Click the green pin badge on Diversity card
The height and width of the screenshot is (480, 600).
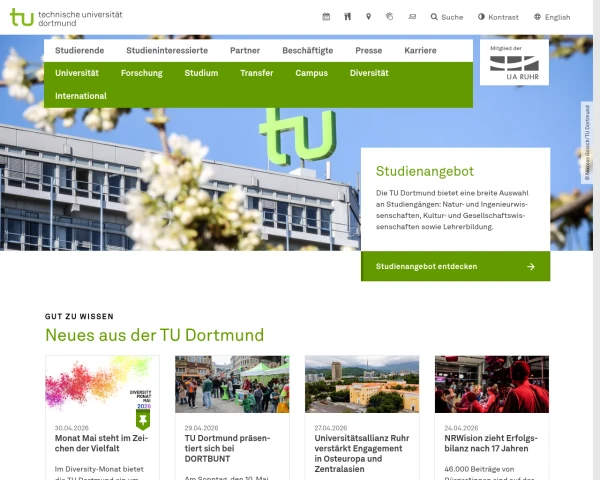click(143, 420)
